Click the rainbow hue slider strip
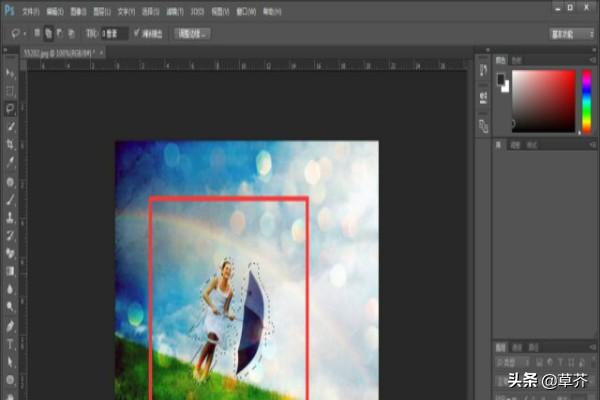This screenshot has width=600, height=400. tap(587, 100)
